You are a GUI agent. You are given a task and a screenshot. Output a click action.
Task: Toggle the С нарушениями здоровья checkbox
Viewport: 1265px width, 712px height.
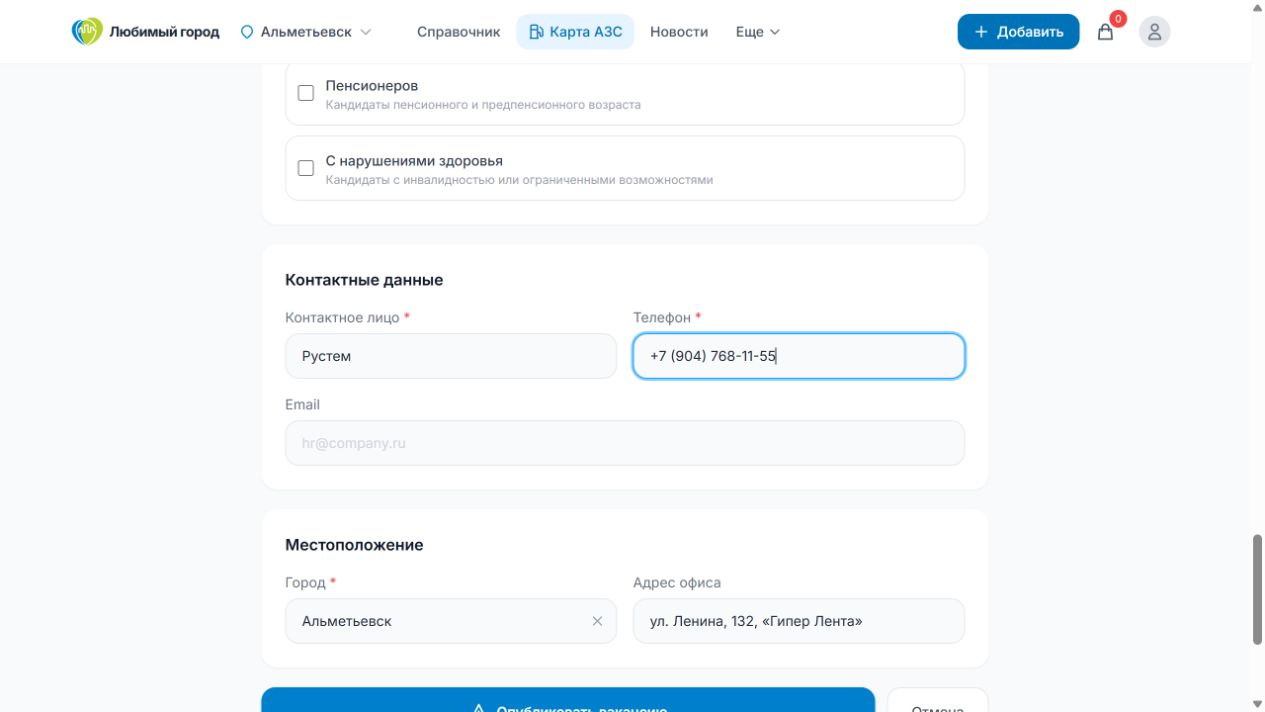point(306,168)
